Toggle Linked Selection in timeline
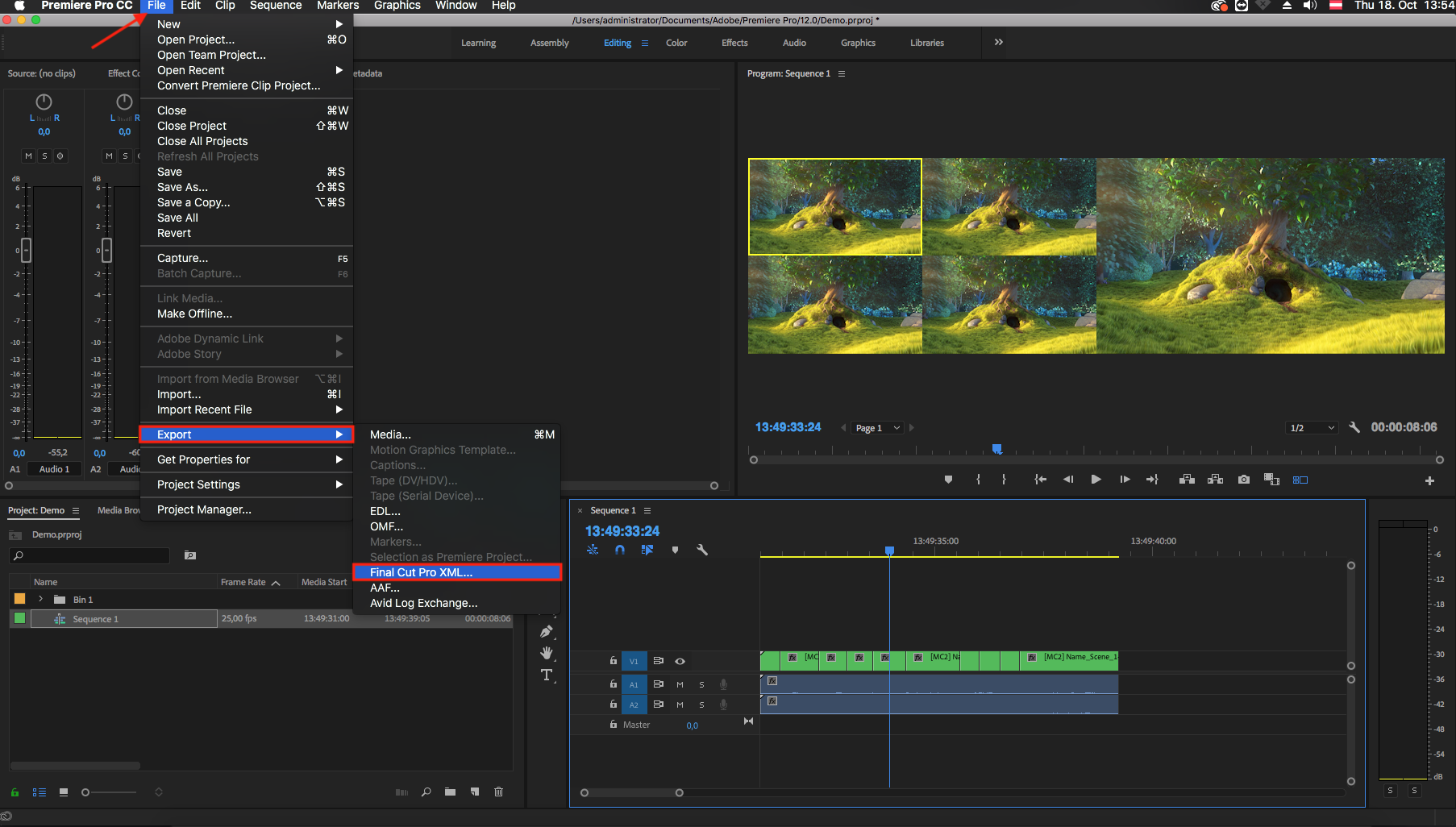Viewport: 1456px width, 827px height. pyautogui.click(x=647, y=550)
